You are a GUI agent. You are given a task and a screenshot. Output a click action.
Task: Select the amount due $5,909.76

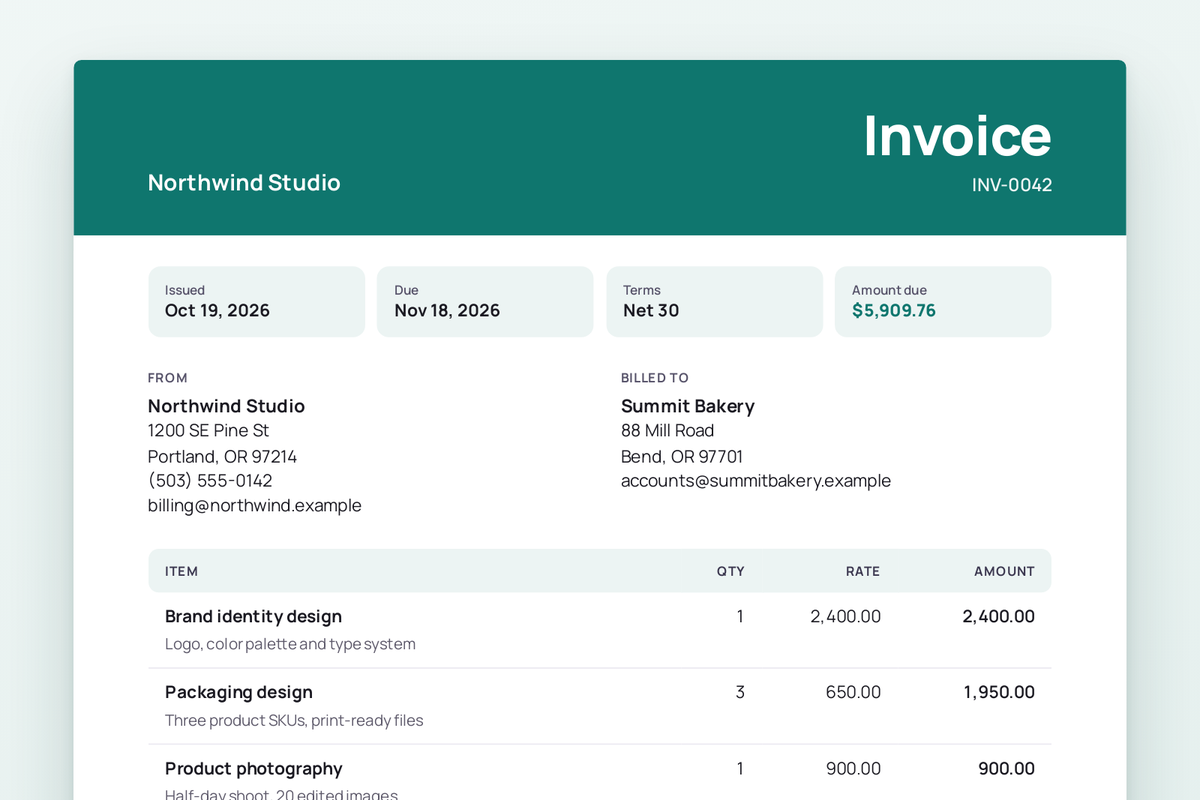point(894,310)
